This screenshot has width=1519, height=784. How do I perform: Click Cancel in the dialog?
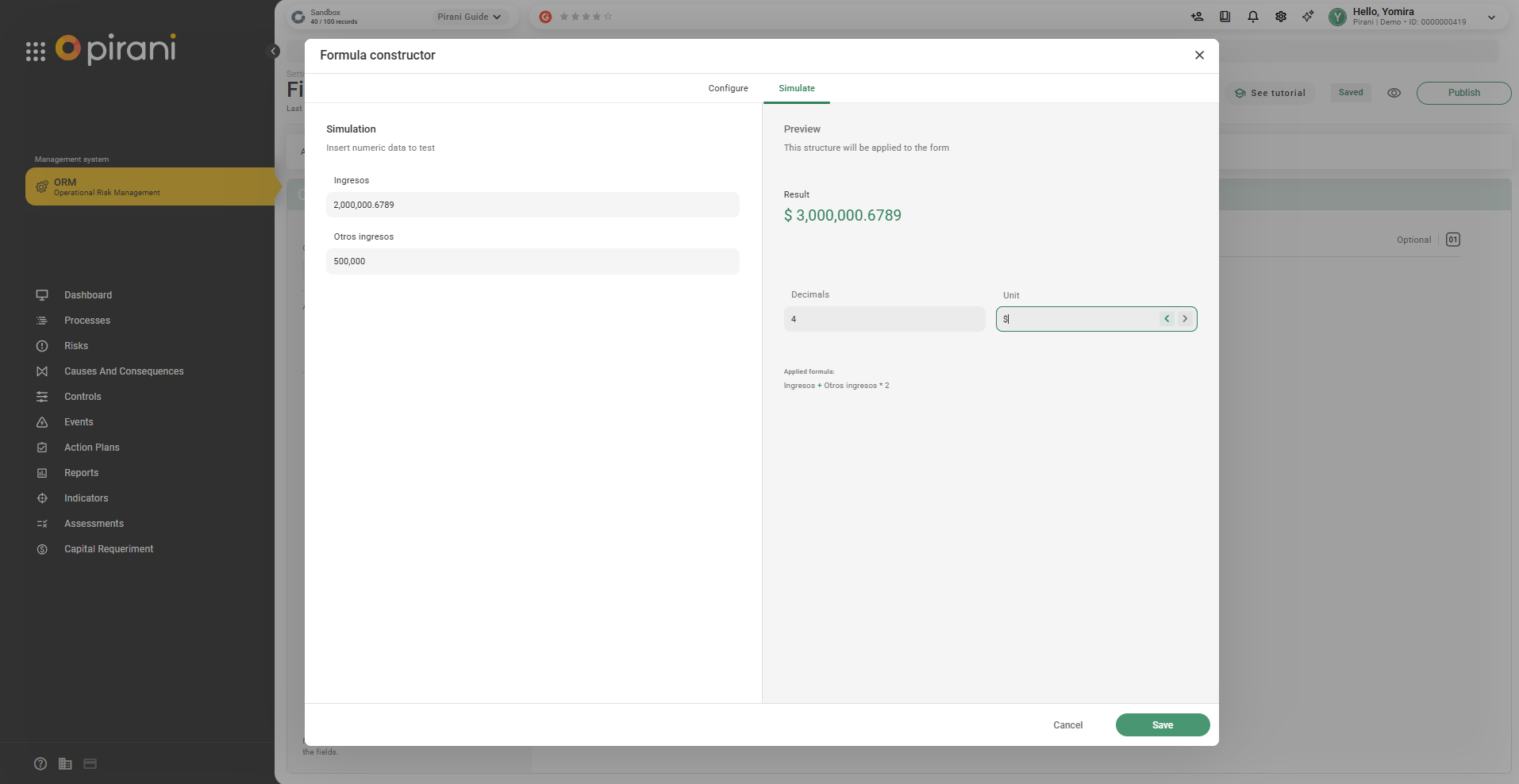click(1067, 725)
